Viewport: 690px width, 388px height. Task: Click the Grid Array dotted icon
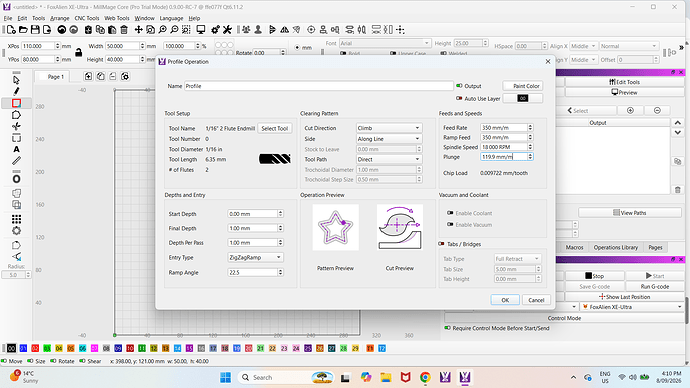coord(16,219)
